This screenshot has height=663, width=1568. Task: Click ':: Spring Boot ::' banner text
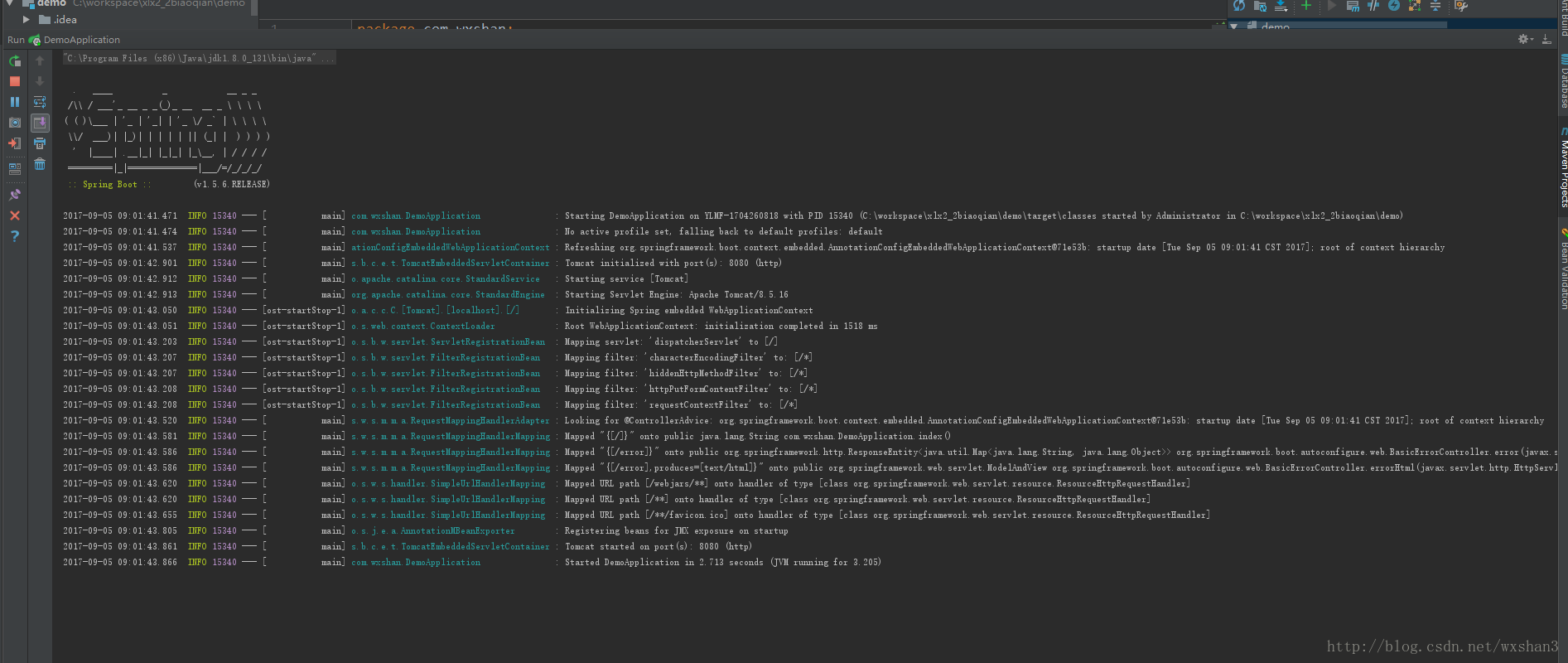pyautogui.click(x=109, y=184)
